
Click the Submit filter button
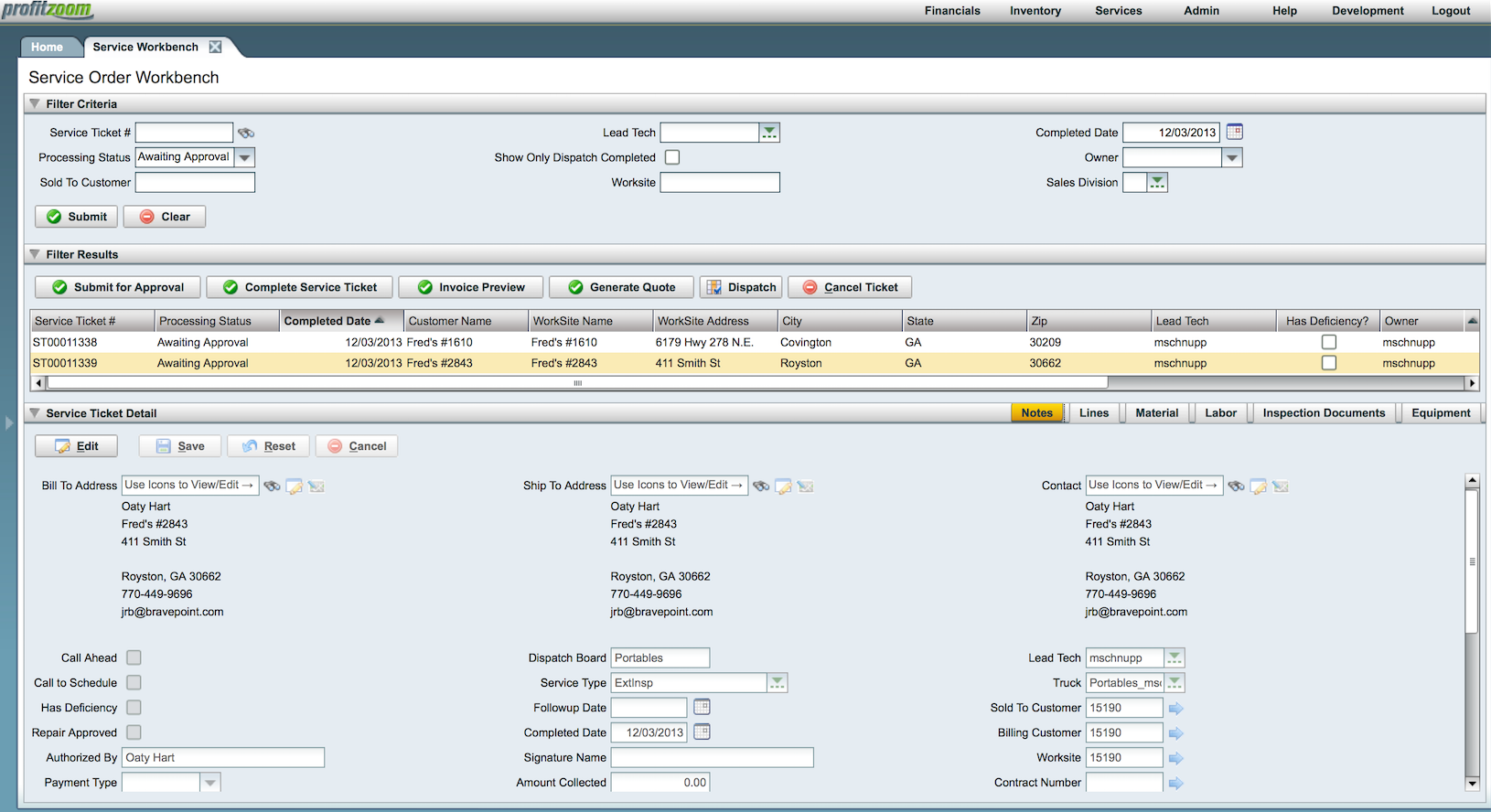tap(77, 217)
